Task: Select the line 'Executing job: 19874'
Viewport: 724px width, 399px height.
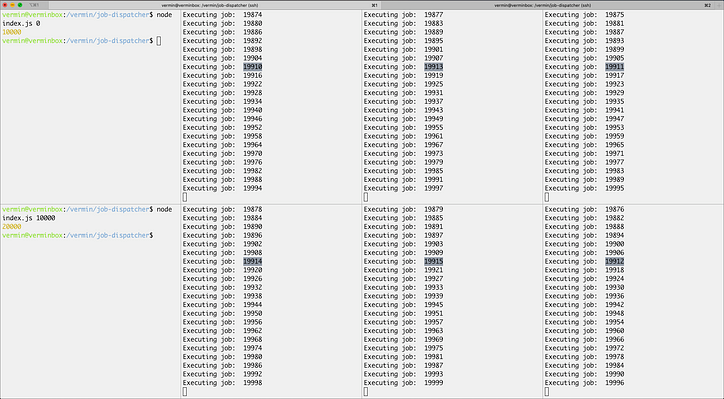Action: (222, 15)
